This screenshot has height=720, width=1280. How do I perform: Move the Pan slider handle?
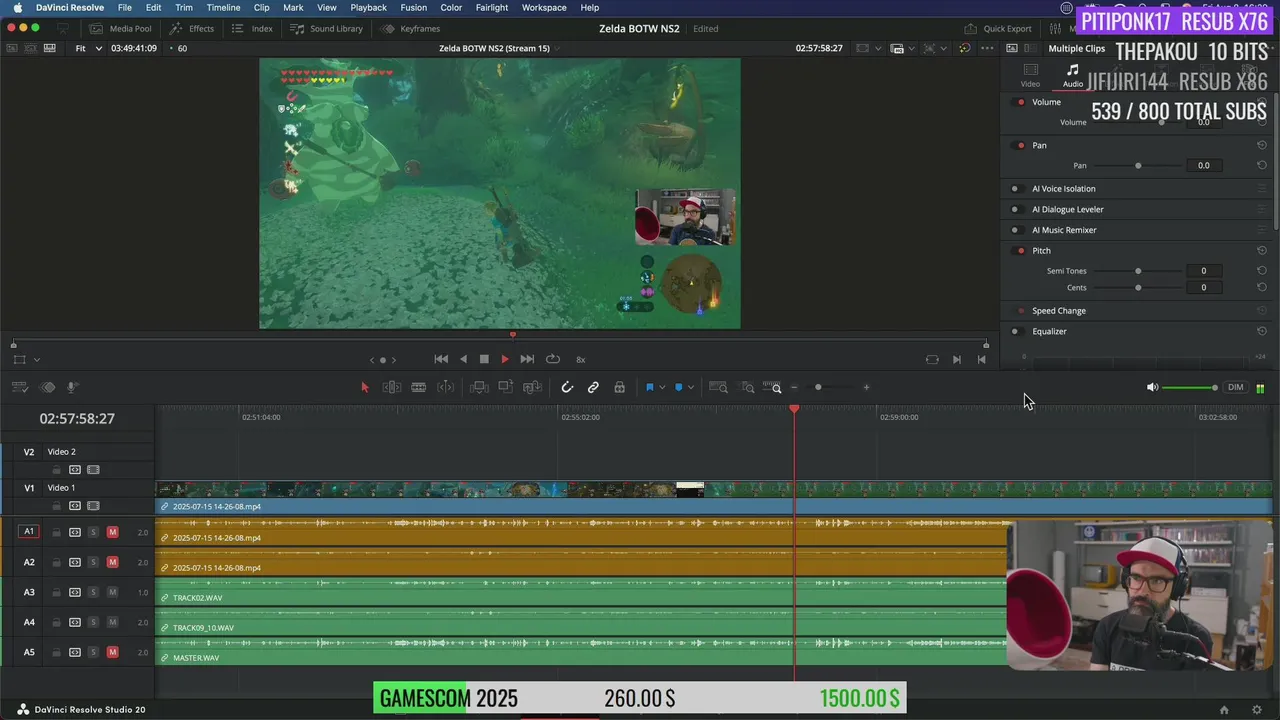(1138, 165)
